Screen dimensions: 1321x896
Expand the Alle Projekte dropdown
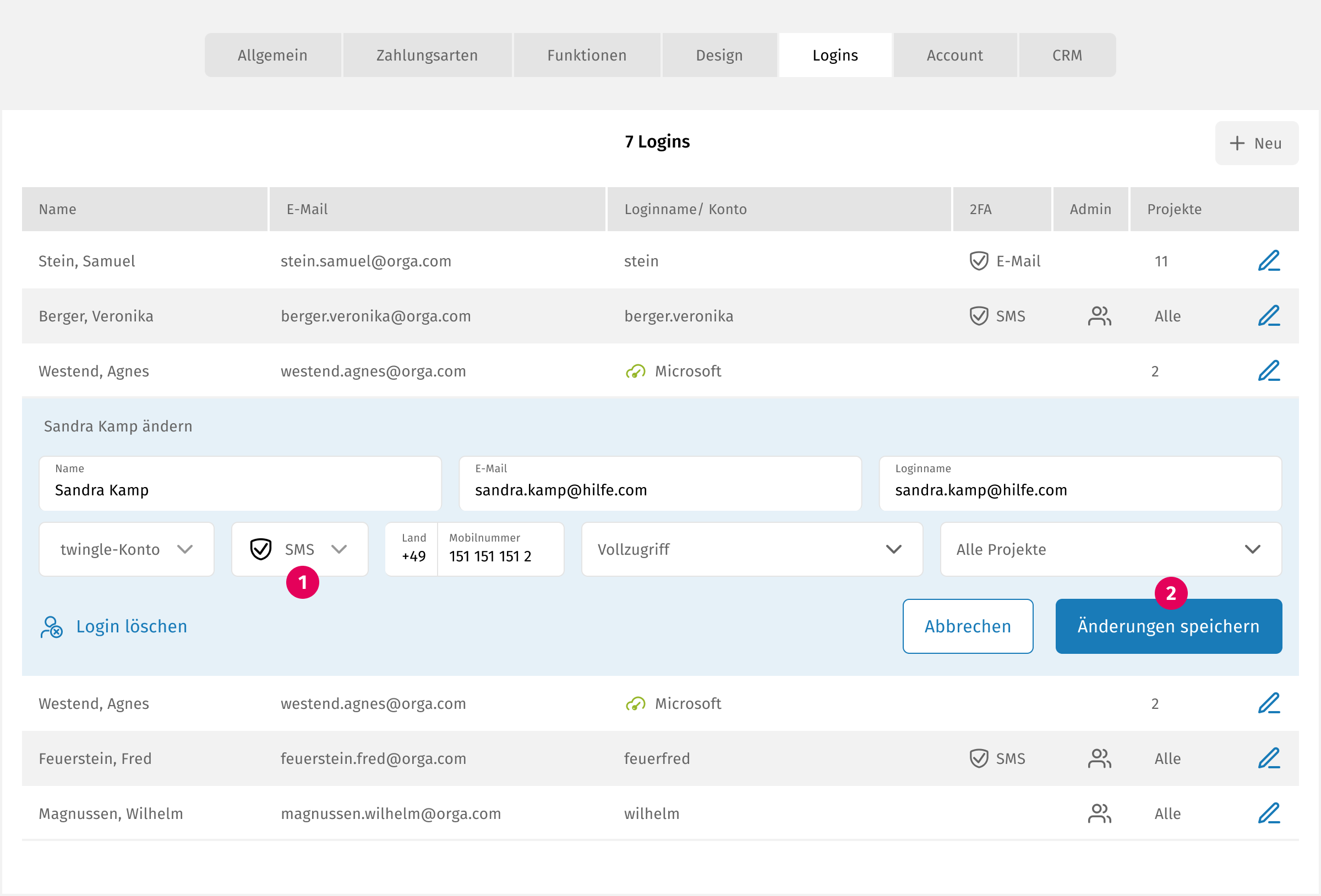pyautogui.click(x=1110, y=549)
